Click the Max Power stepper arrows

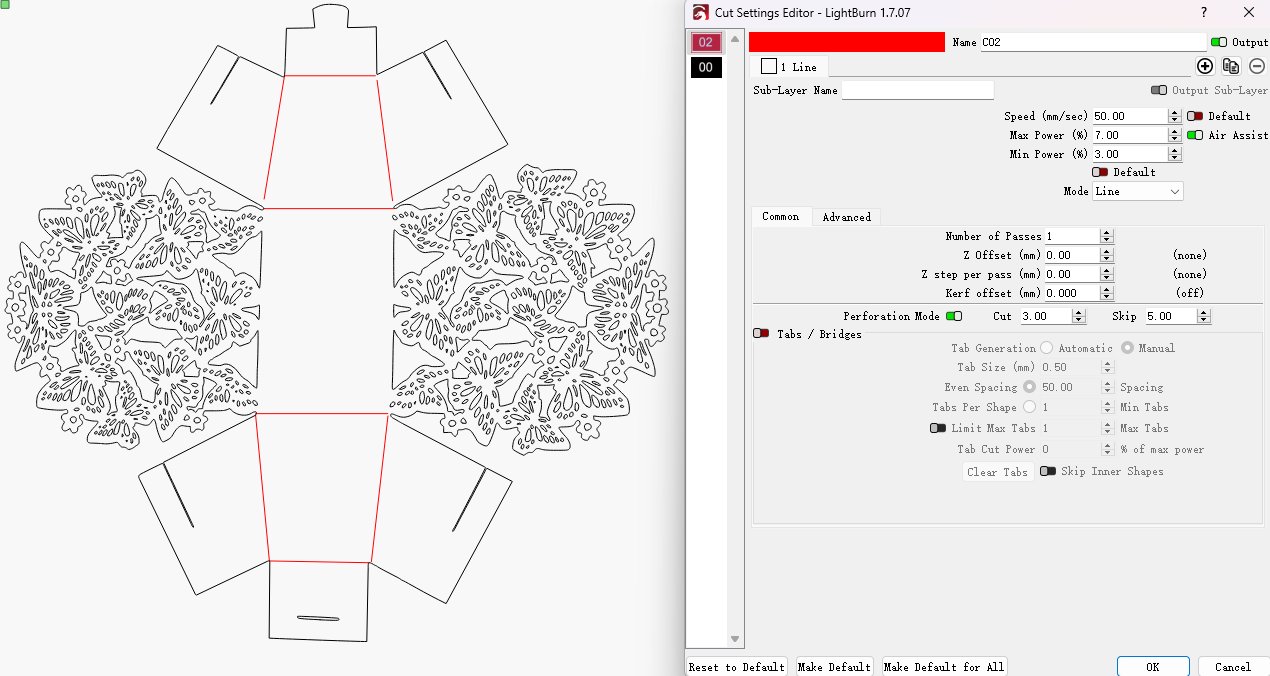1175,135
